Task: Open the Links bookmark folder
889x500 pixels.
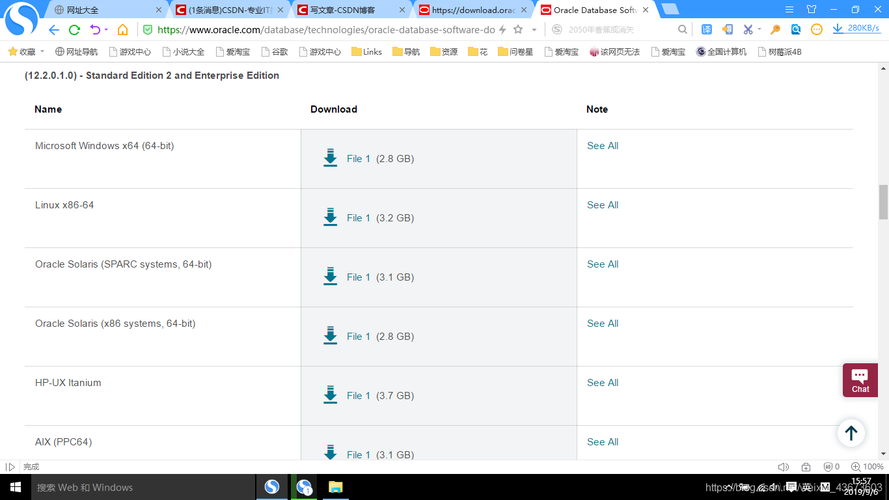Action: tap(365, 51)
